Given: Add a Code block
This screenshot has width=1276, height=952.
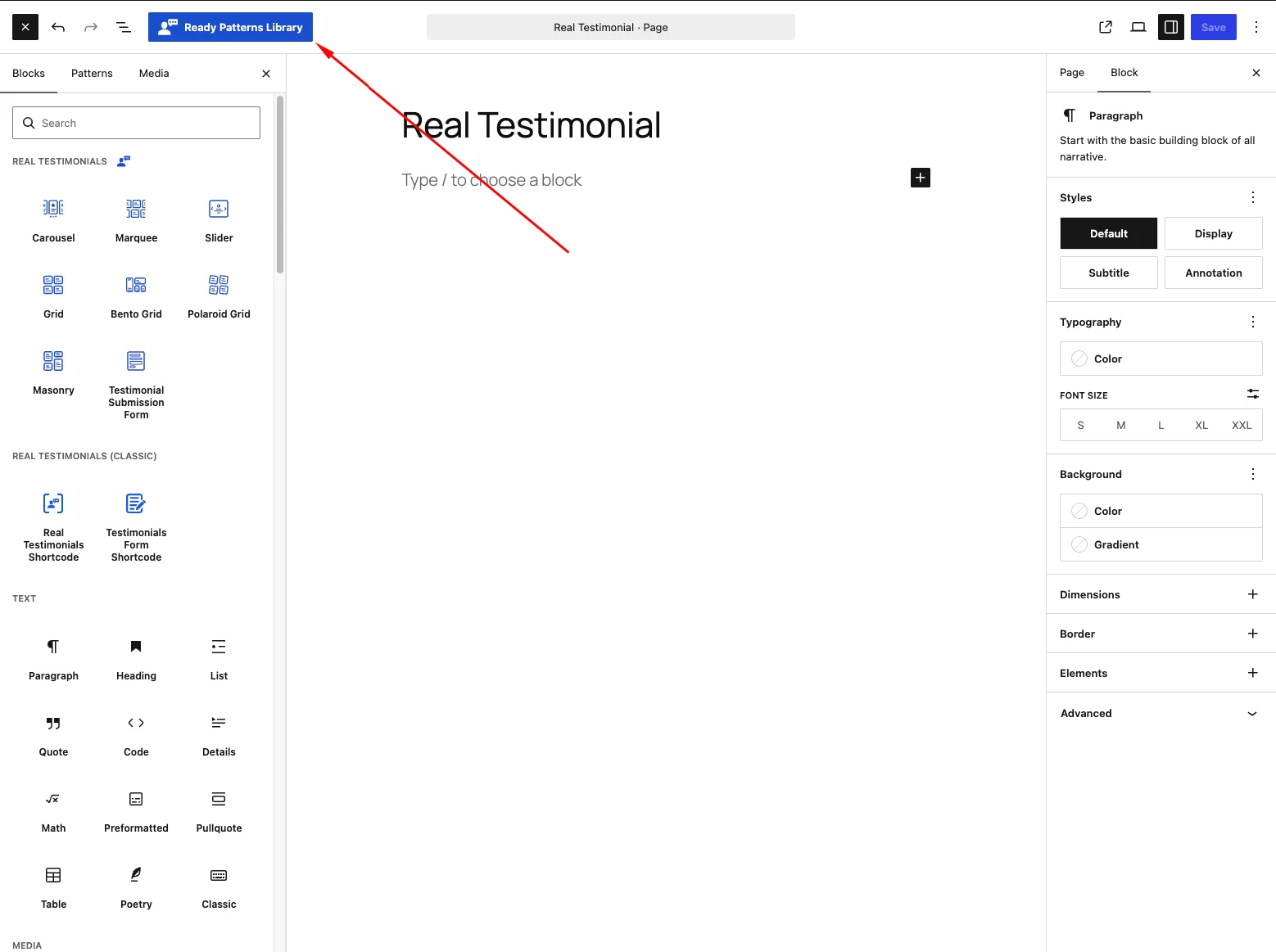Looking at the screenshot, I should (136, 735).
